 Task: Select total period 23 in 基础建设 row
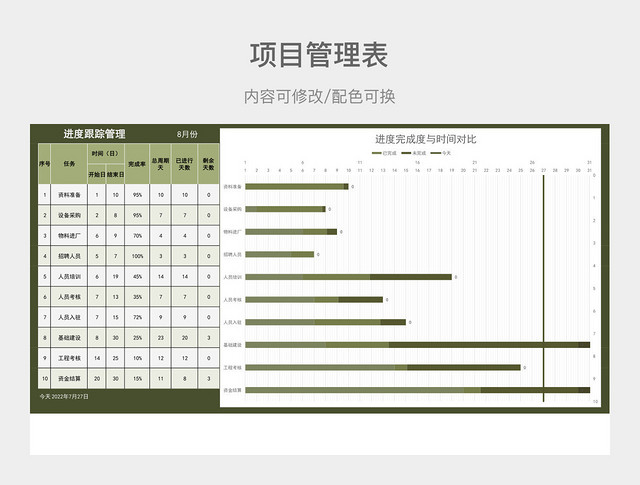click(160, 338)
